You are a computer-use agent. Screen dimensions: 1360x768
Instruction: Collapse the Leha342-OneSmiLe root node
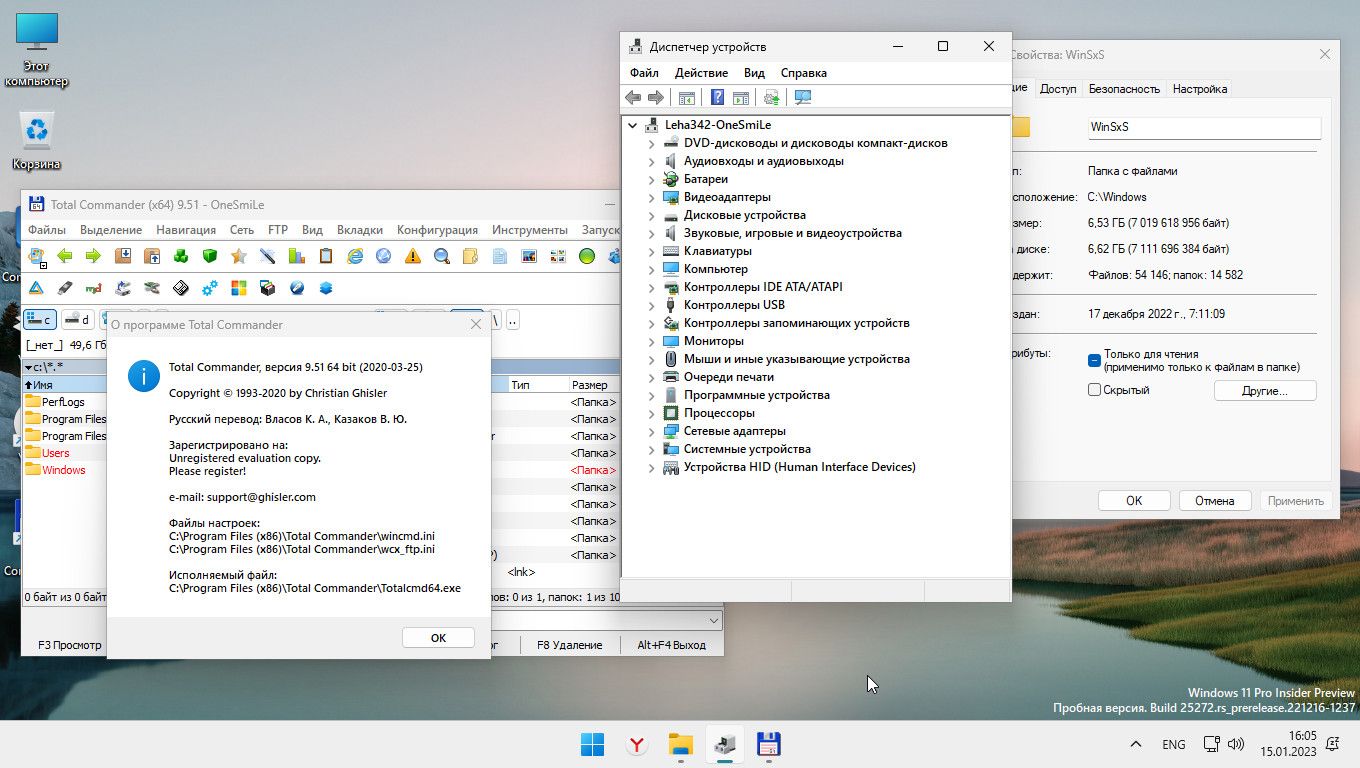coord(633,125)
